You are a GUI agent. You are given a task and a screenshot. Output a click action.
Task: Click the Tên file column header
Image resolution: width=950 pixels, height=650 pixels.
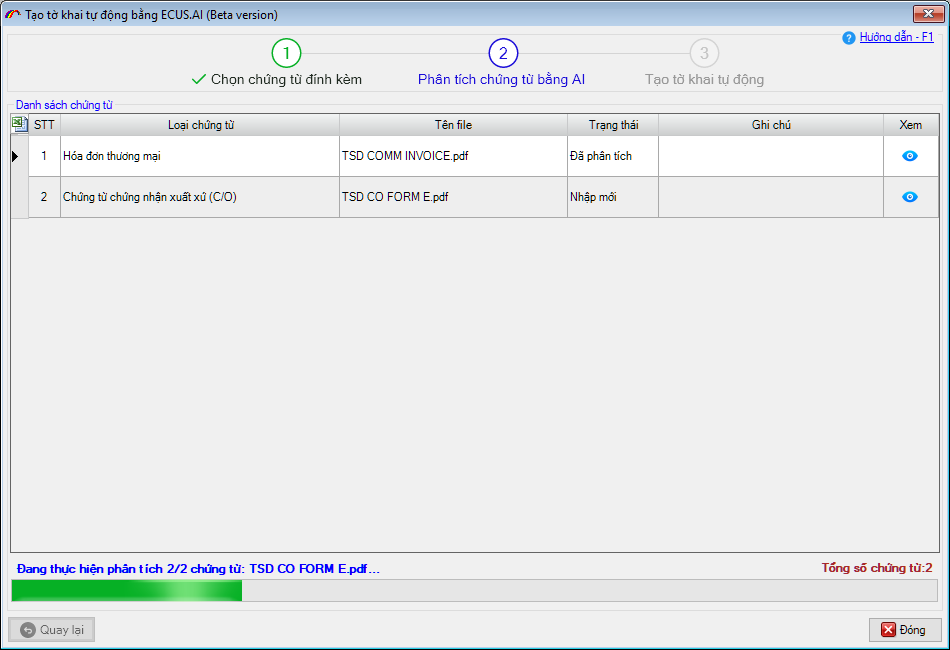[x=453, y=125]
